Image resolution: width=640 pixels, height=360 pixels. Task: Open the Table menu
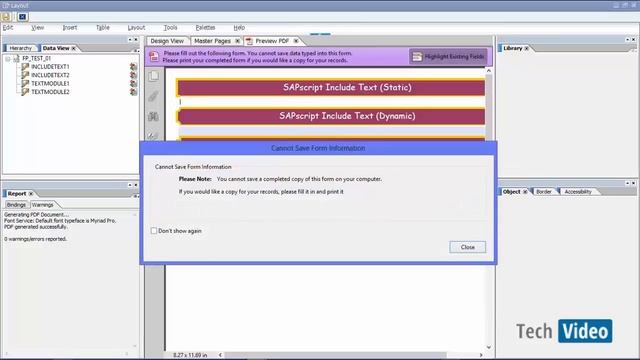coord(103,27)
